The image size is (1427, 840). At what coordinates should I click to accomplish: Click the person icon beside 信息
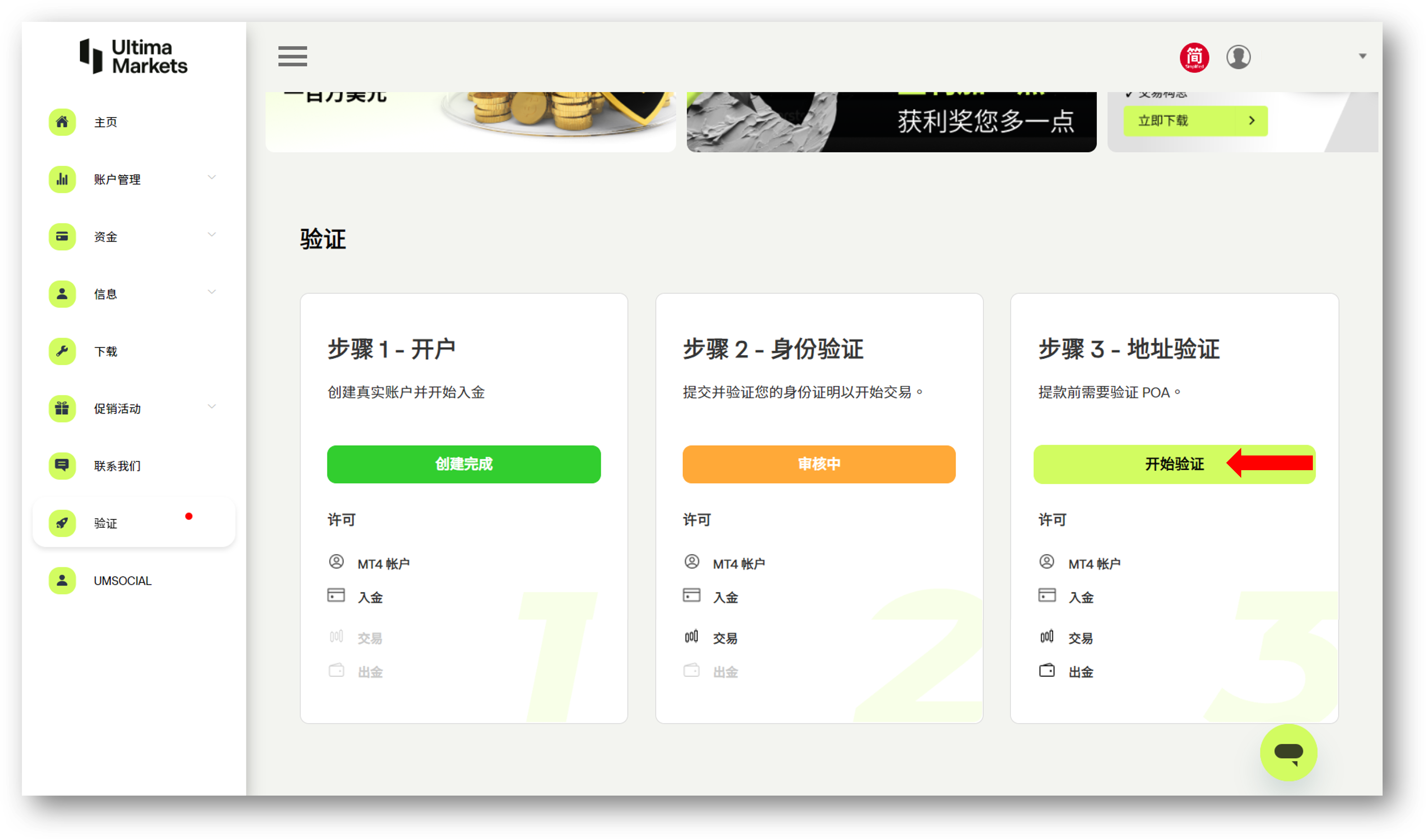pyautogui.click(x=62, y=294)
